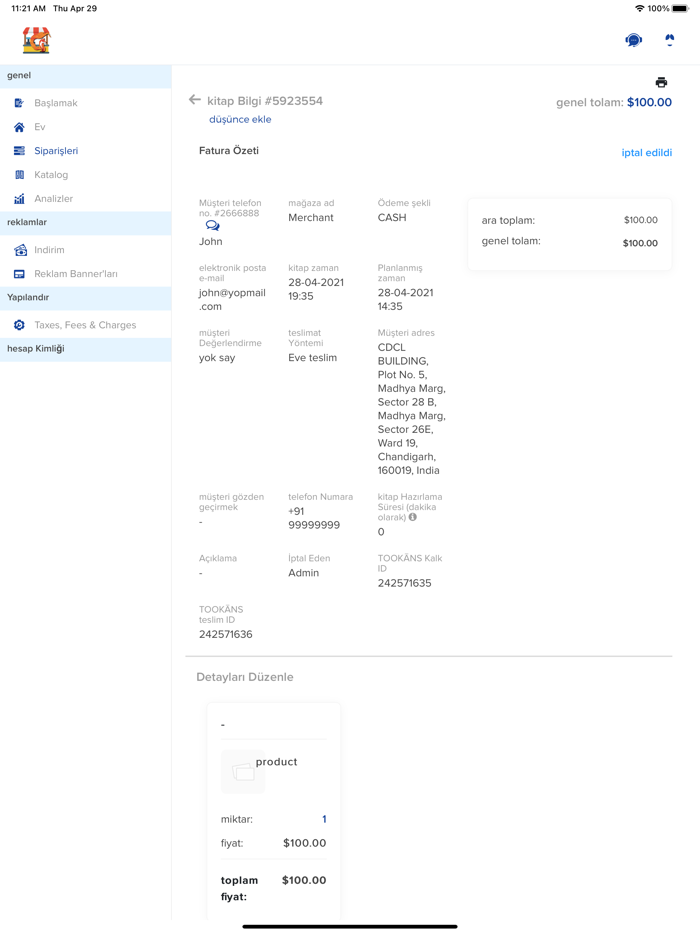This screenshot has height=934, width=700.
Task: Click the printer icon
Action: point(661,82)
